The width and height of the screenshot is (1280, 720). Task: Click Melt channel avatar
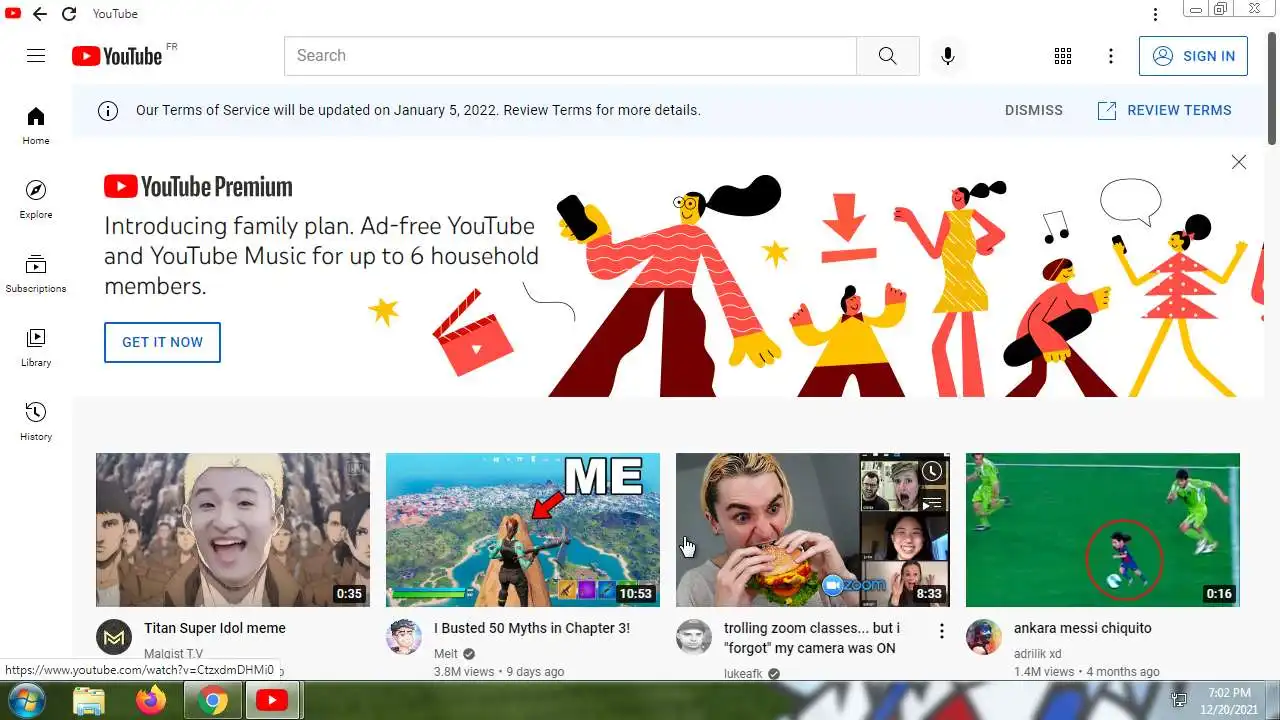(x=404, y=637)
